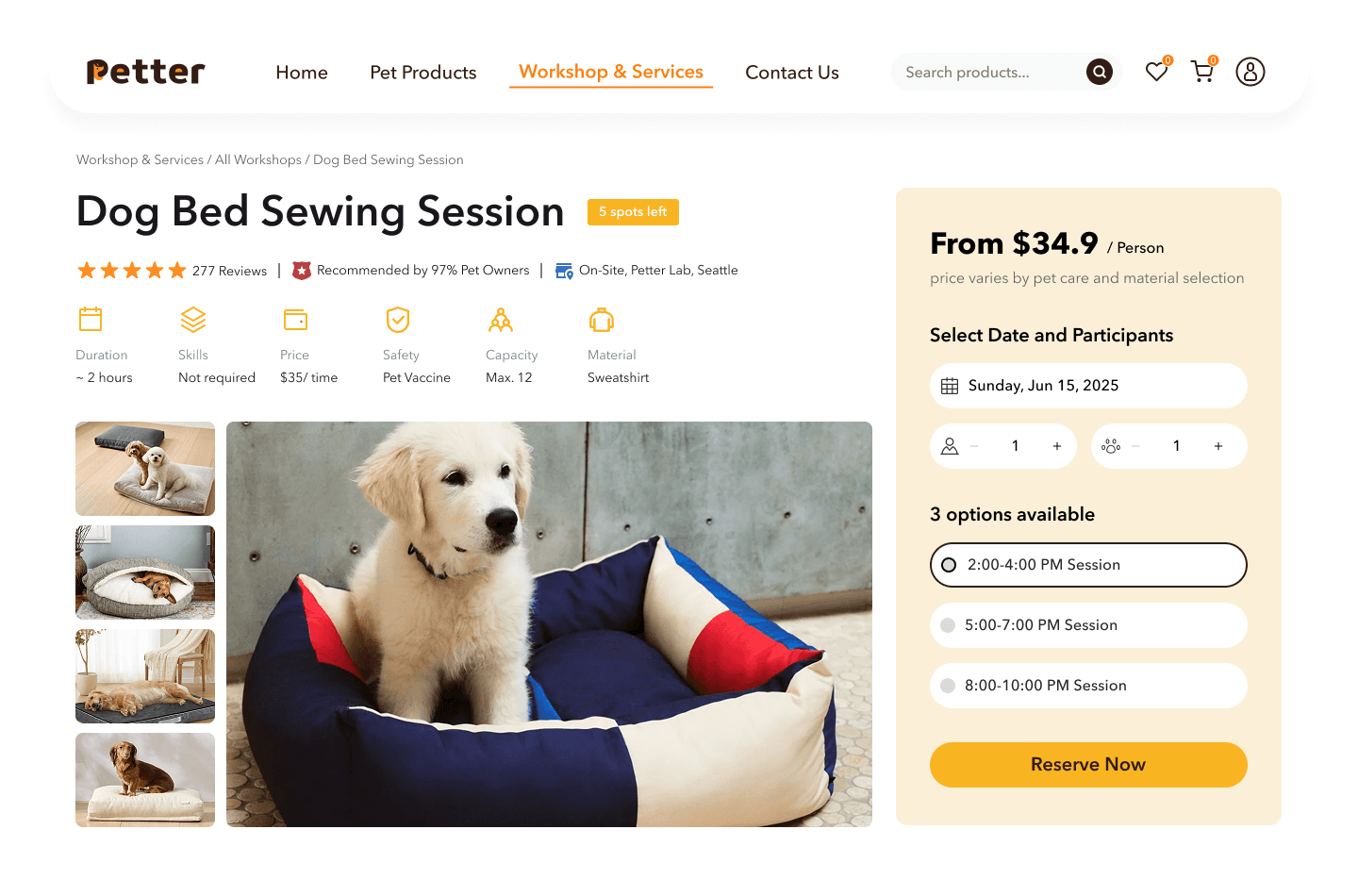This screenshot has width=1358, height=896.
Task: Open the user account profile icon
Action: (x=1250, y=72)
